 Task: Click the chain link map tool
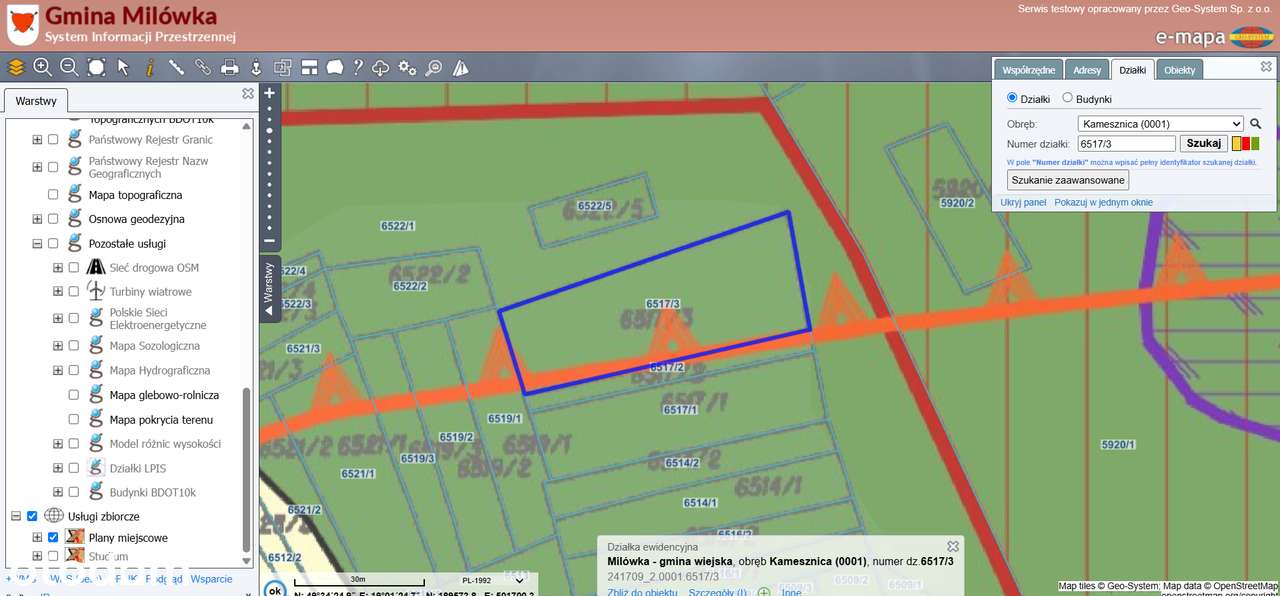[x=203, y=67]
